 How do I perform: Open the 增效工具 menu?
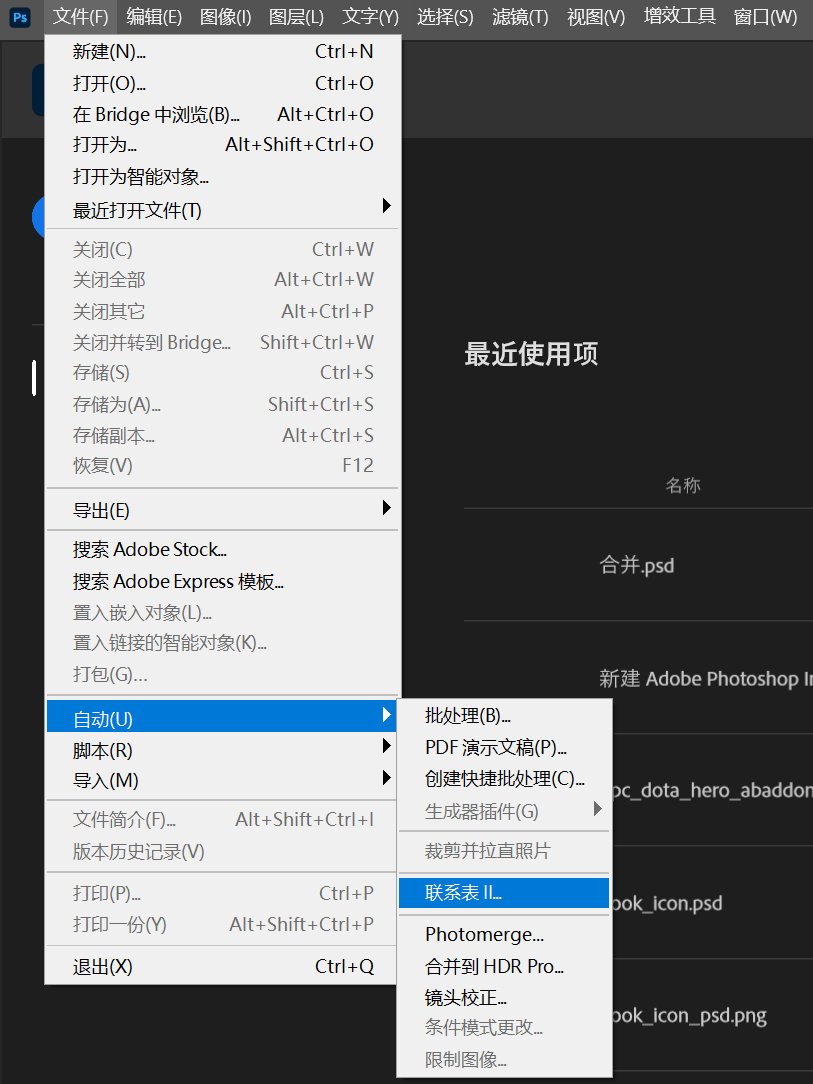[680, 17]
